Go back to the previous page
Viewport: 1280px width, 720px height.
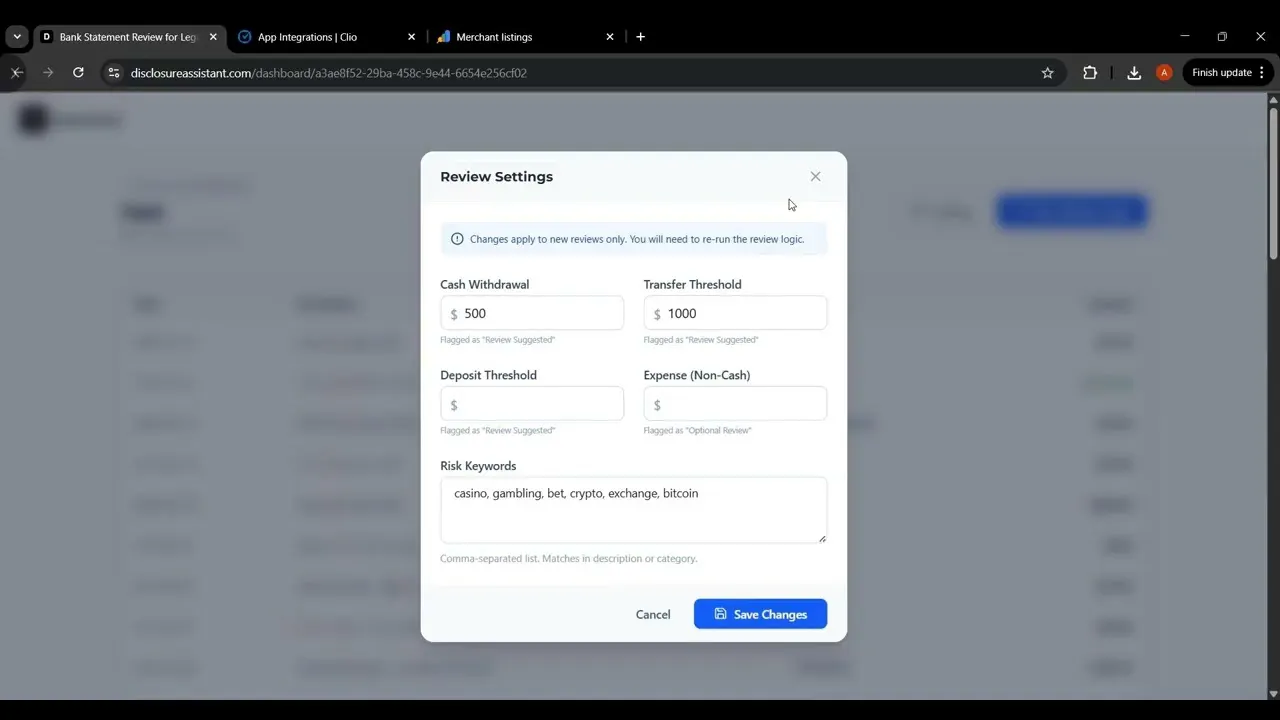coord(17,73)
